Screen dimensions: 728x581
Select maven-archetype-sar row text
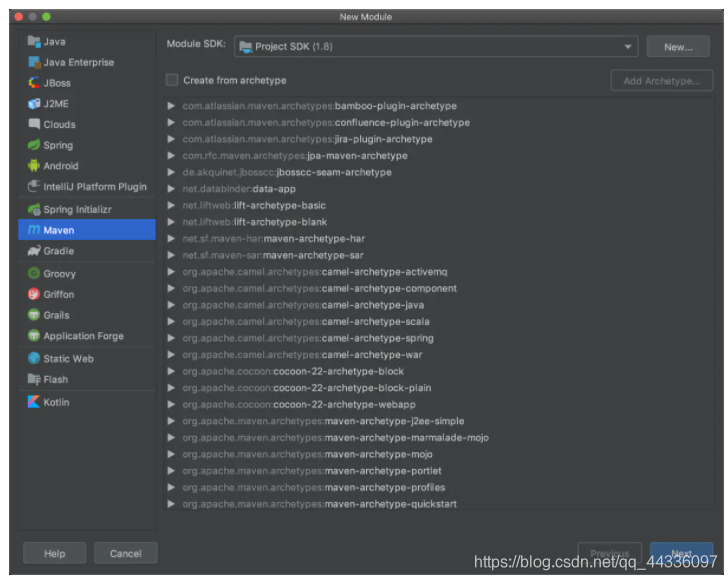273,255
